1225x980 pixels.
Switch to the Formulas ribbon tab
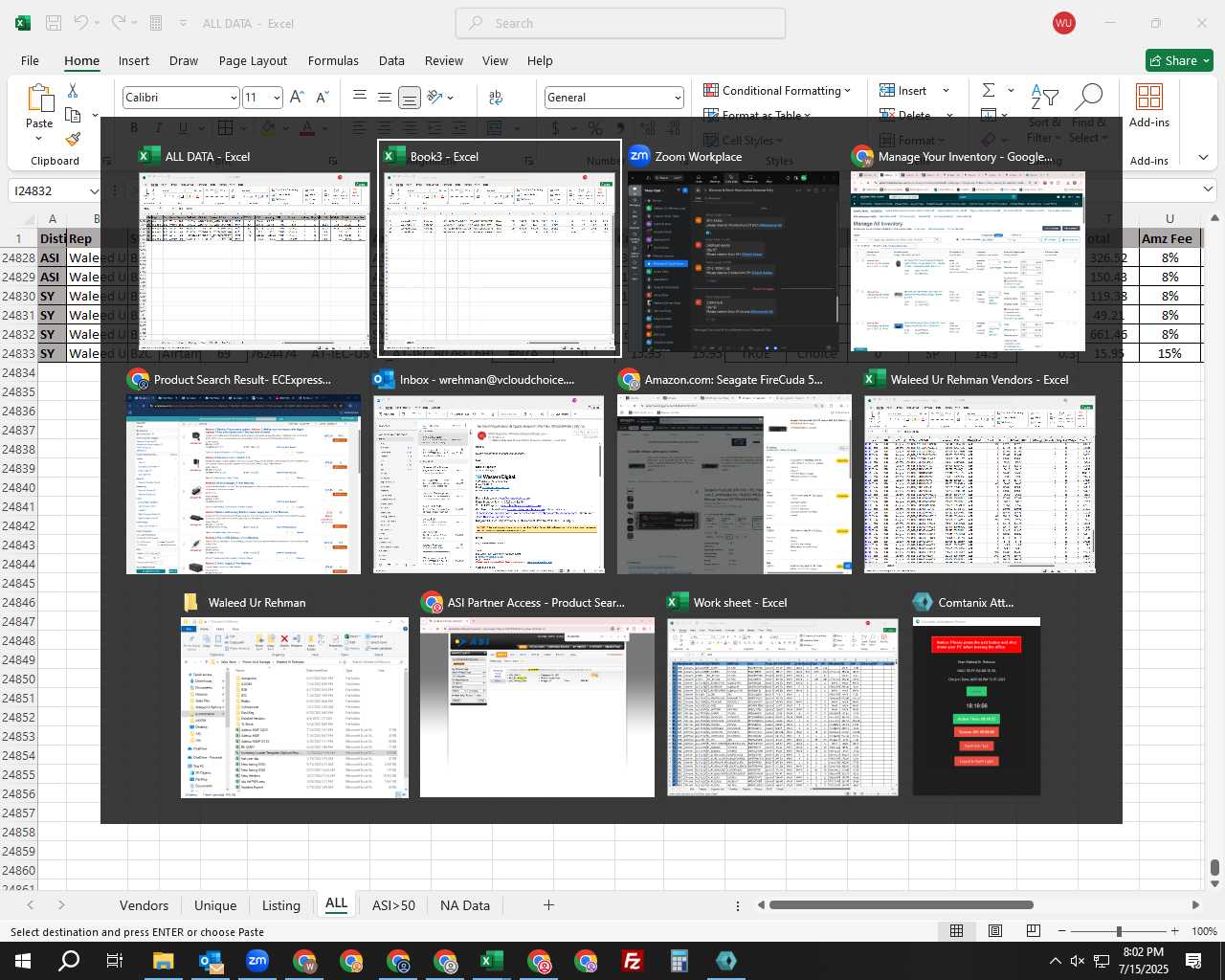click(x=333, y=60)
